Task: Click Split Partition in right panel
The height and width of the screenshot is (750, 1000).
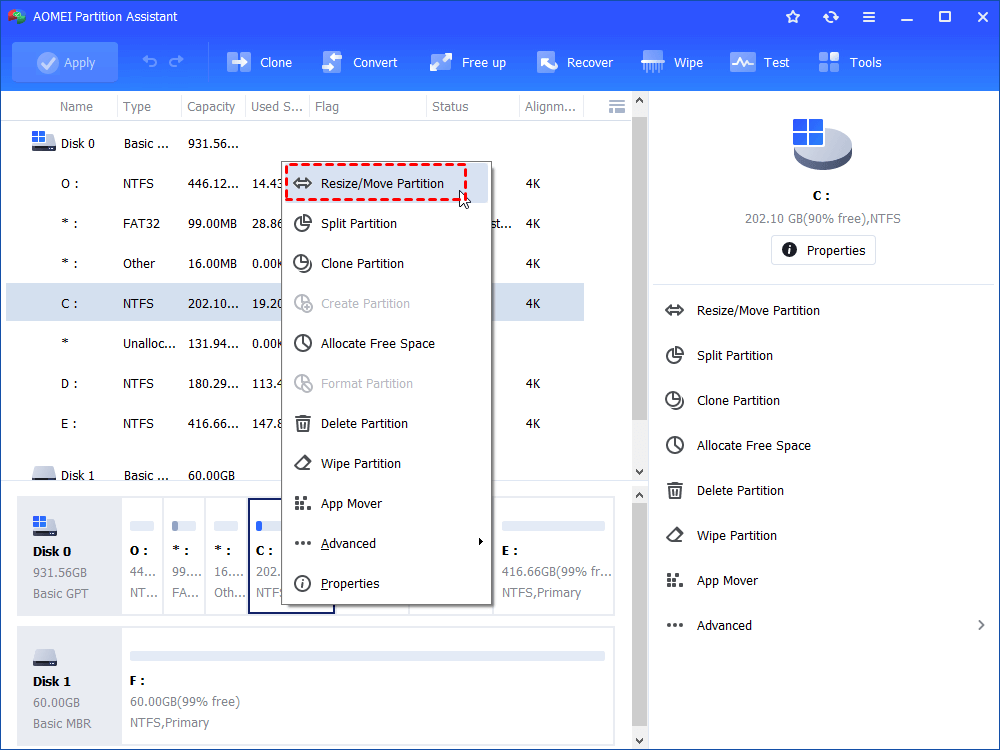Action: pyautogui.click(x=719, y=356)
